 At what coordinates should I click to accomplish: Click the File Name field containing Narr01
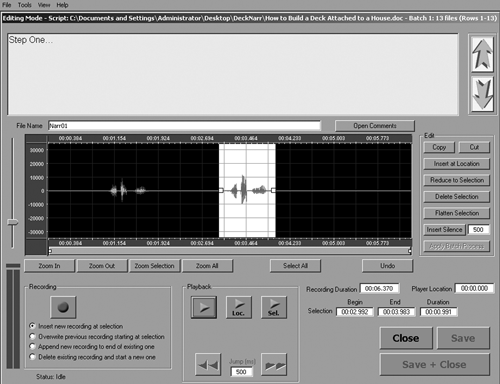184,126
